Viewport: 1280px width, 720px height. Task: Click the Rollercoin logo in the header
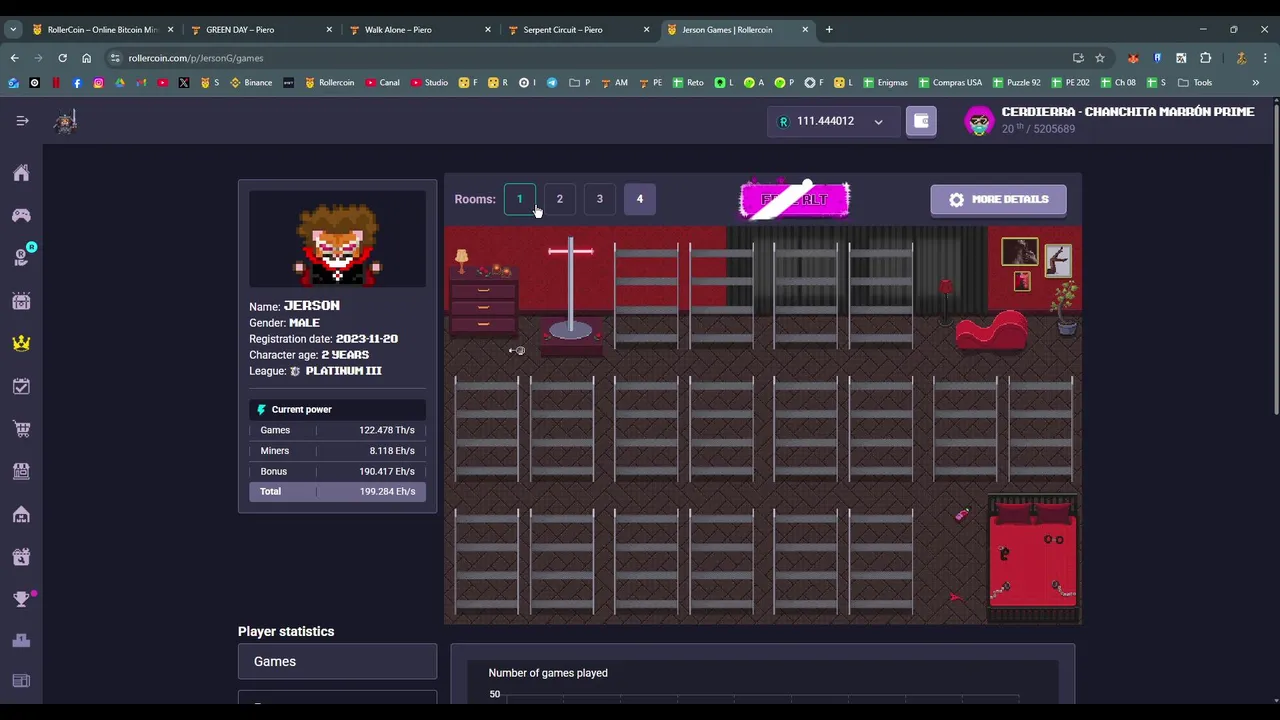tap(66, 122)
